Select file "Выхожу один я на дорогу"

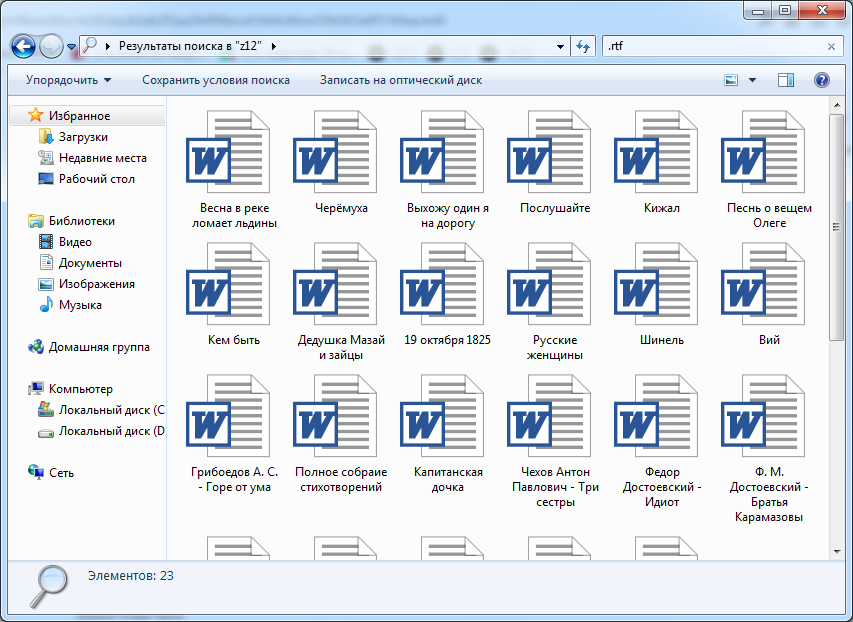(x=448, y=169)
